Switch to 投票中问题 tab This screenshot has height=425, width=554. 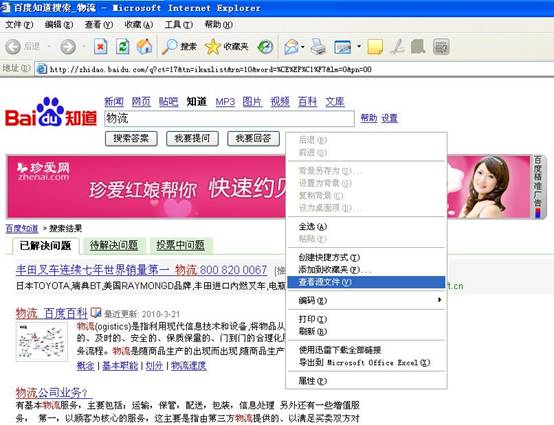181,246
